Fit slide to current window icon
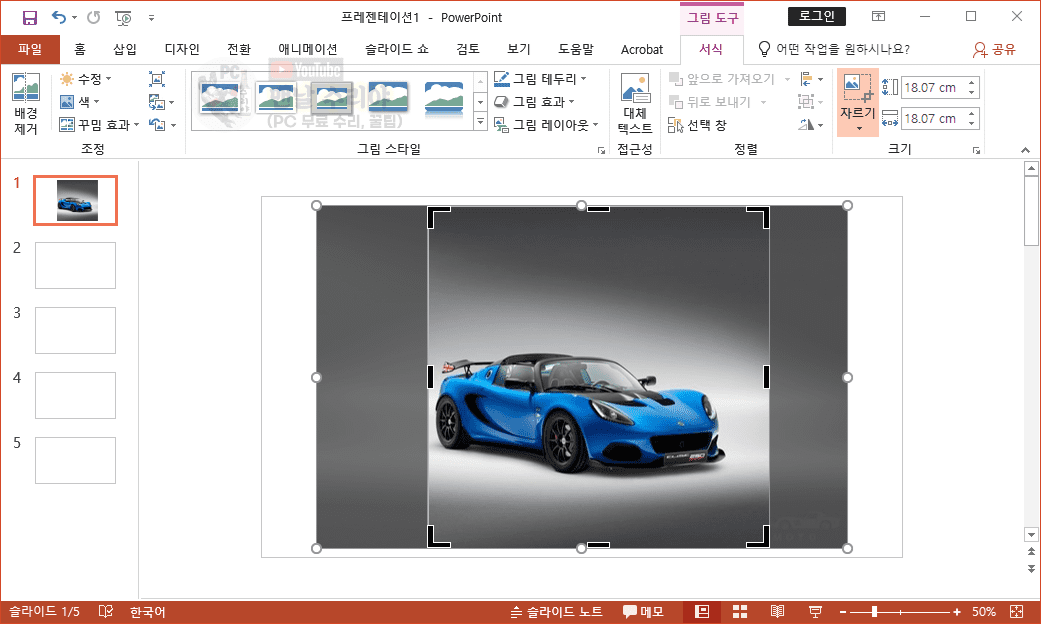This screenshot has height=624, width=1041. coord(1017,611)
